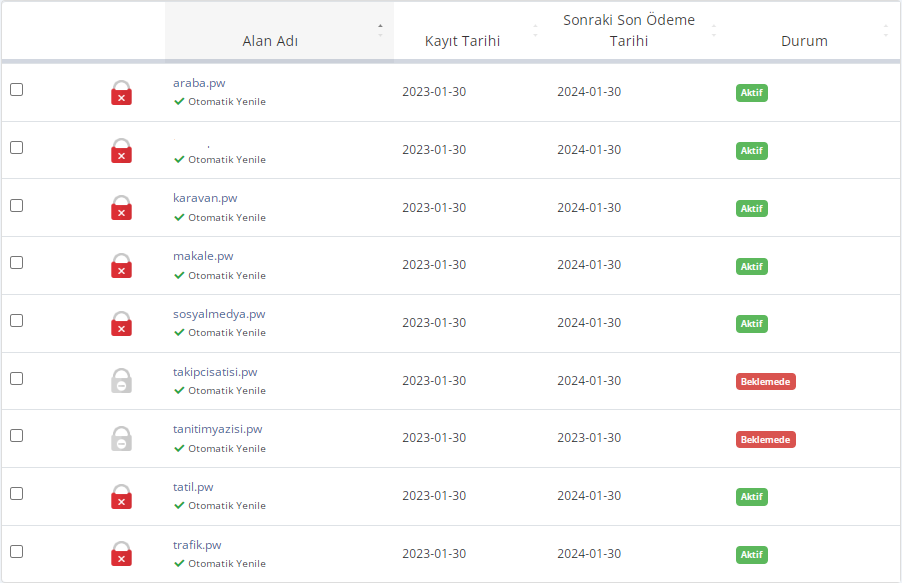Click the red lock icon for karavan.pw
This screenshot has width=902, height=583.
[x=121, y=208]
